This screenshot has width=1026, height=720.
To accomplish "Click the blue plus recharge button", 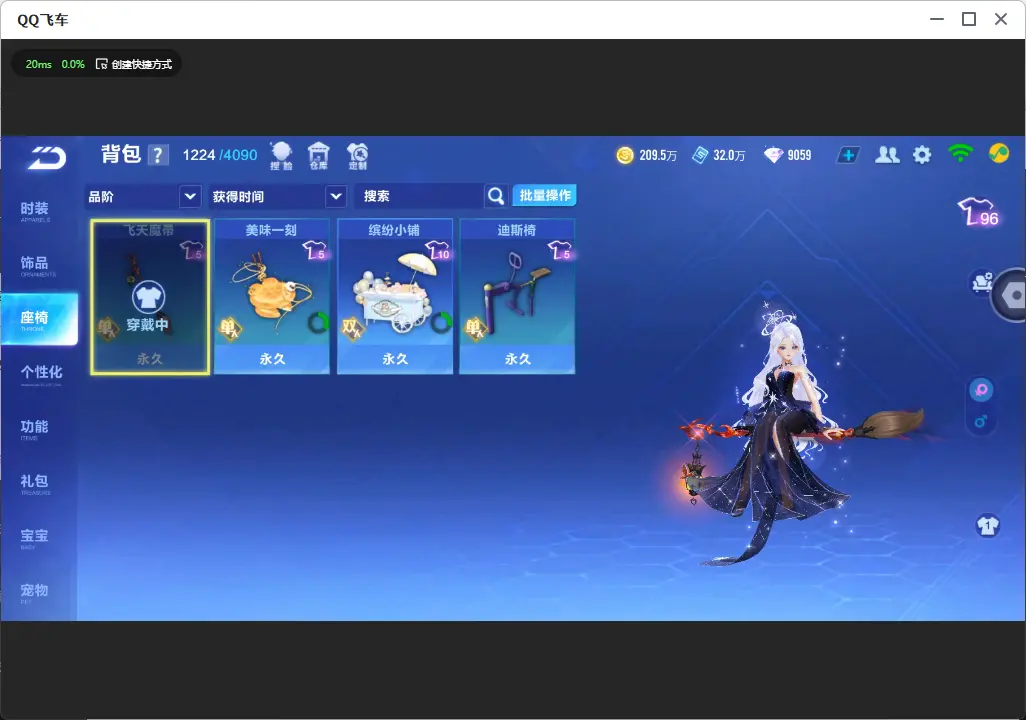I will click(848, 155).
